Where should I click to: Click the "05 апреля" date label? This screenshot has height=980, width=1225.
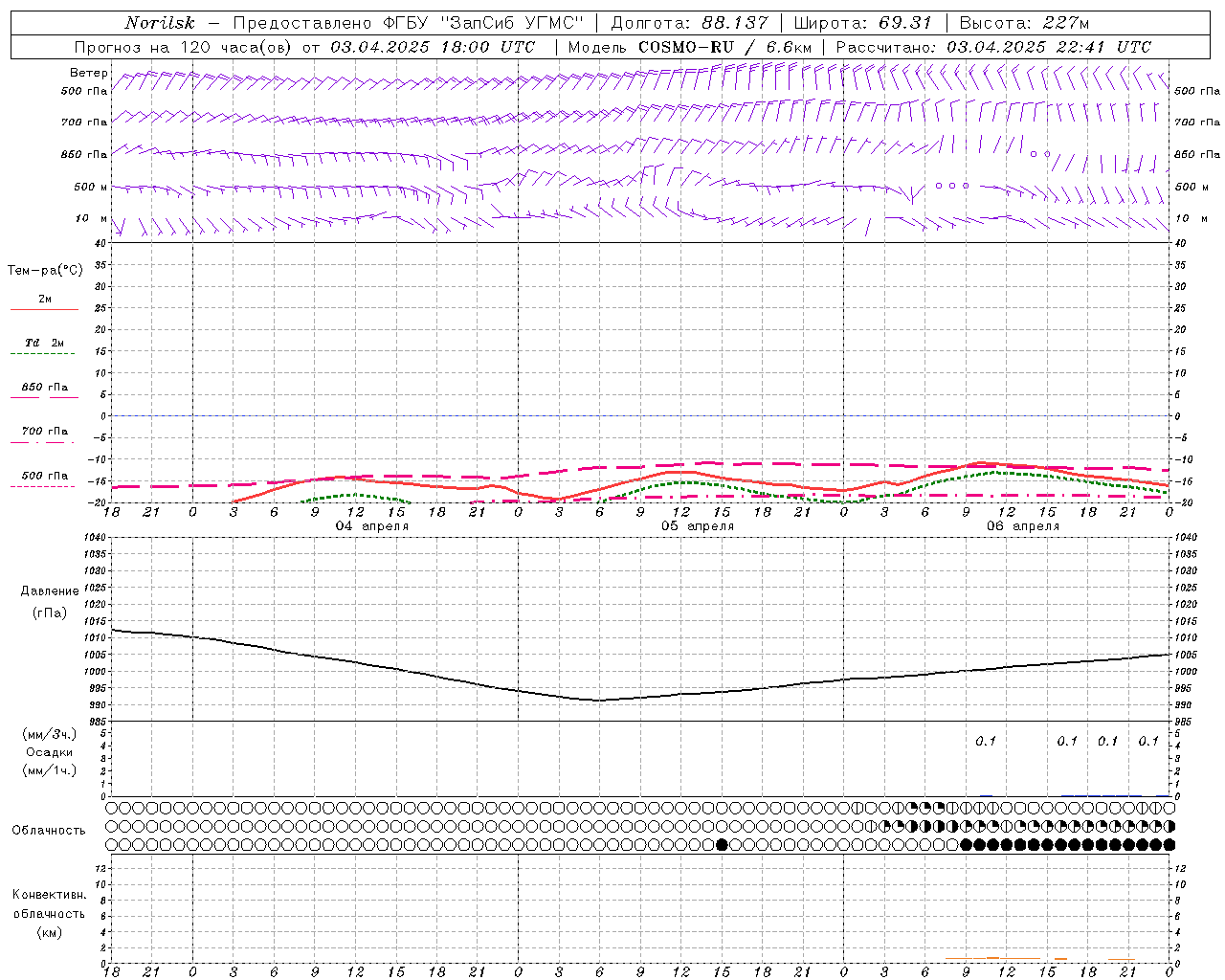(698, 526)
